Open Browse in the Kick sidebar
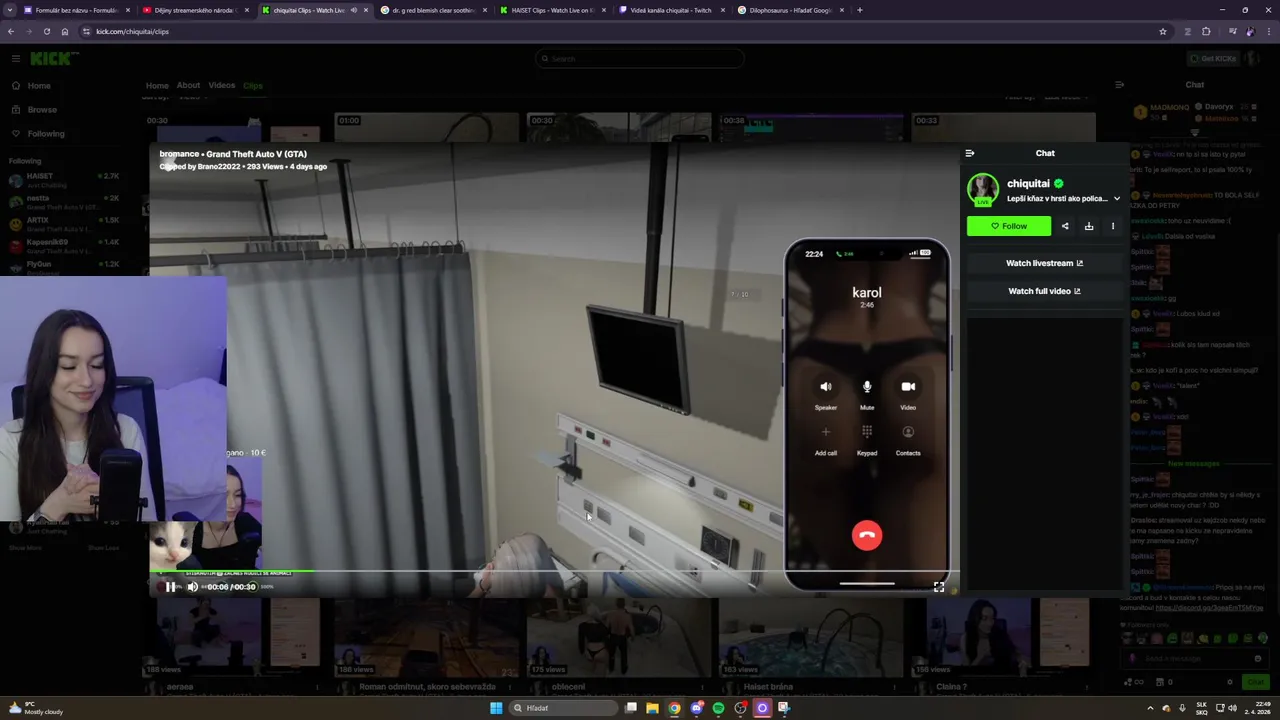Image resolution: width=1280 pixels, height=720 pixels. pyautogui.click(x=42, y=110)
